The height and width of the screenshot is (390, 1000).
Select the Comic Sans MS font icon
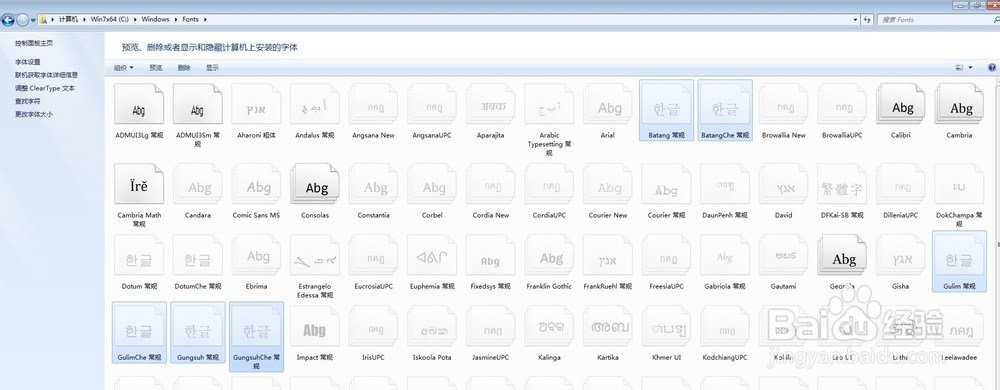pos(256,184)
